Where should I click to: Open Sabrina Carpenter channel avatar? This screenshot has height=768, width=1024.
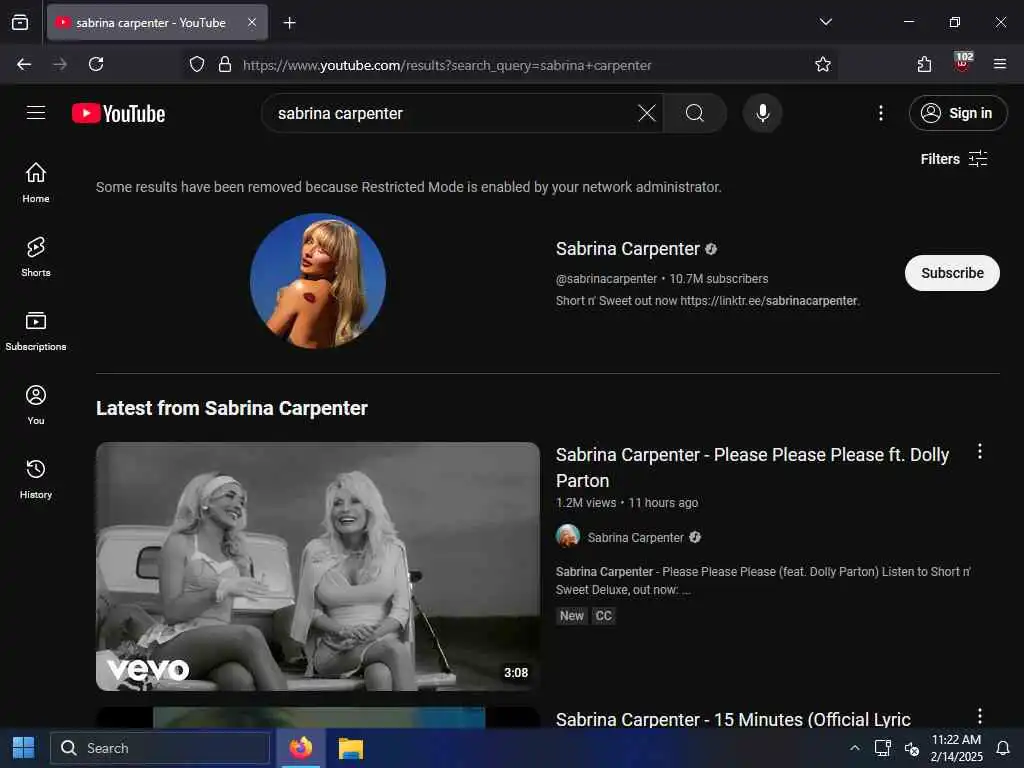point(318,281)
